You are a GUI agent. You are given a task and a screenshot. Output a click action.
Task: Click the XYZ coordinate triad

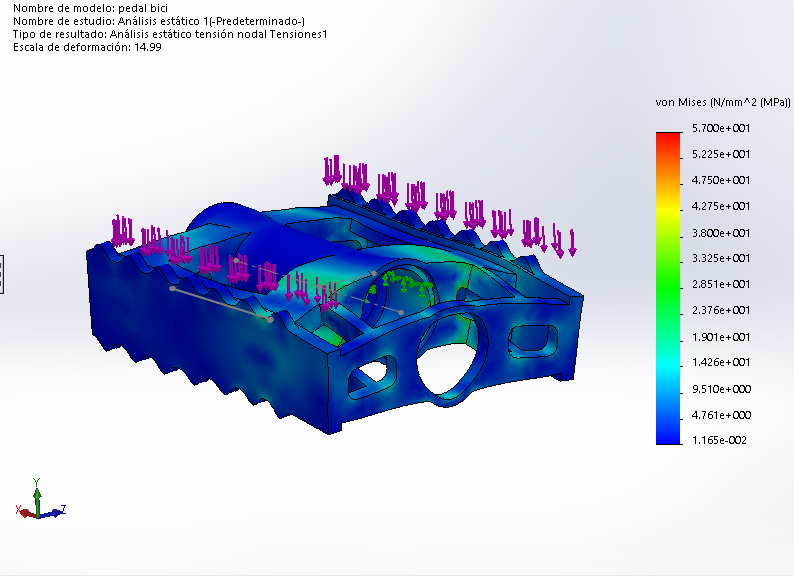(41, 498)
